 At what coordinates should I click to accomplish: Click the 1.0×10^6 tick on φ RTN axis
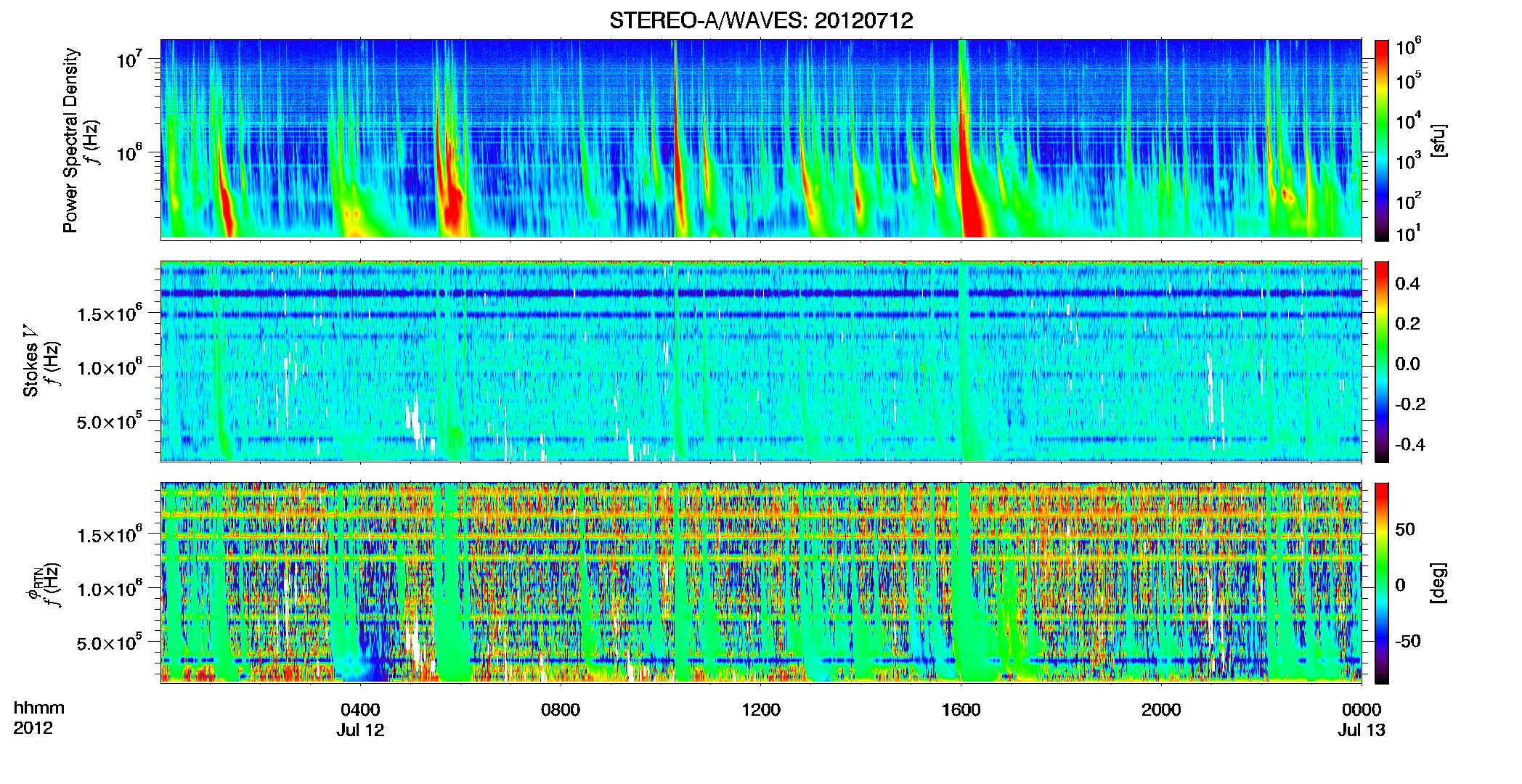click(x=110, y=588)
